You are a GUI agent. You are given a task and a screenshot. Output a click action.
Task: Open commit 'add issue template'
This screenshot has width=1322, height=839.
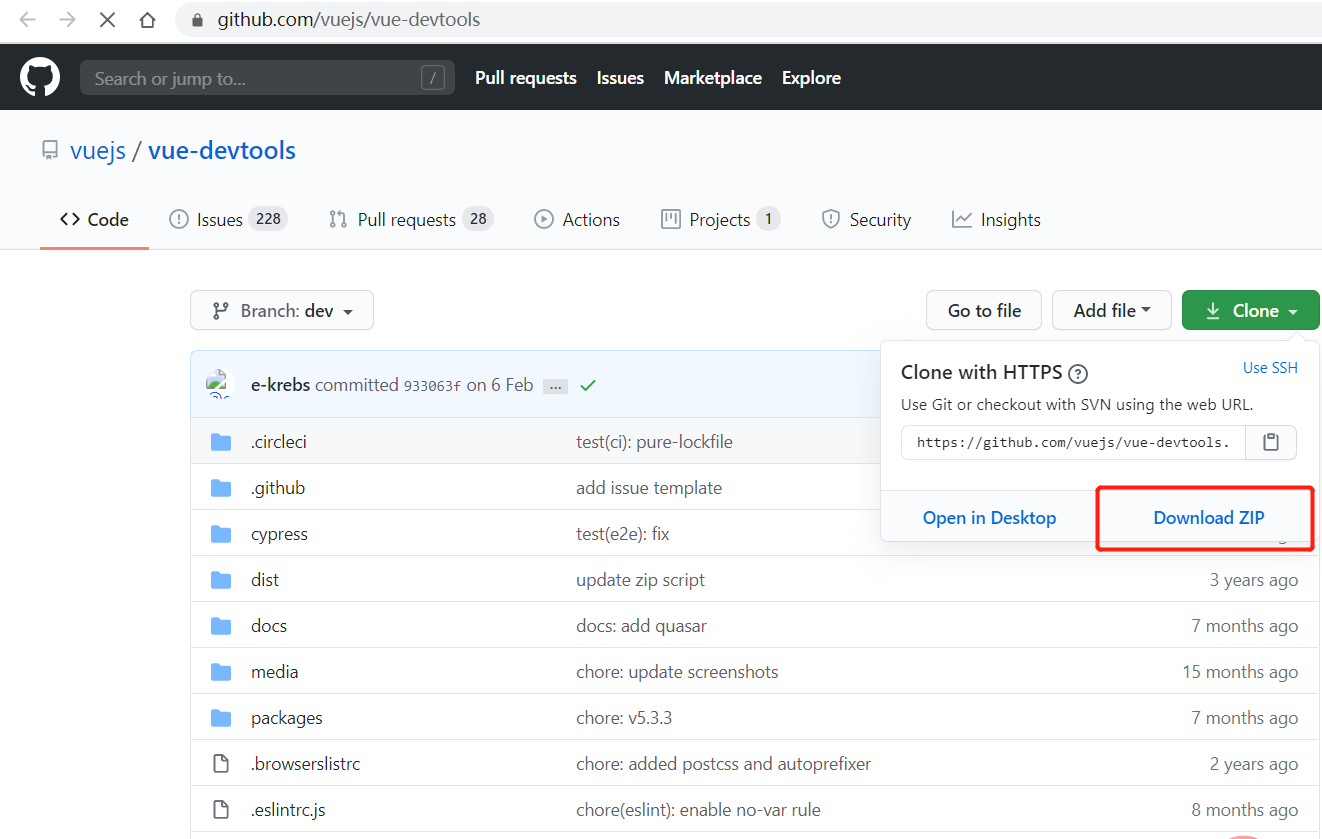coord(649,488)
